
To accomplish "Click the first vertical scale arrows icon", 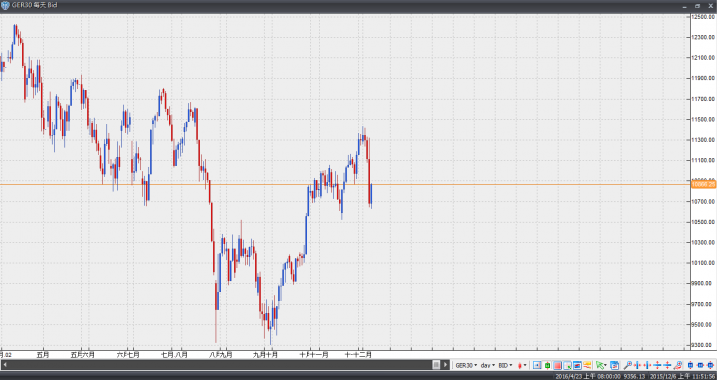I will tap(657, 365).
